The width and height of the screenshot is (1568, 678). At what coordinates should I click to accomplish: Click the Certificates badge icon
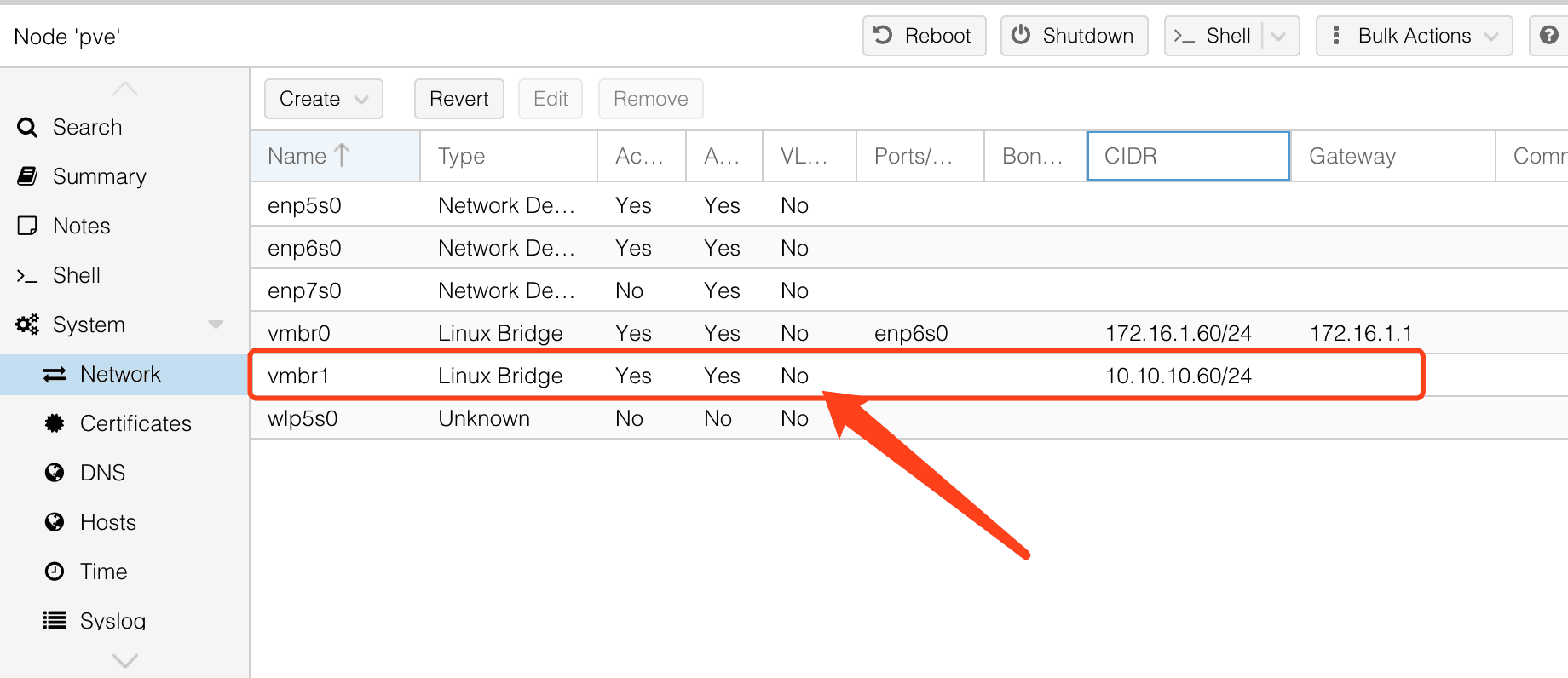(55, 423)
